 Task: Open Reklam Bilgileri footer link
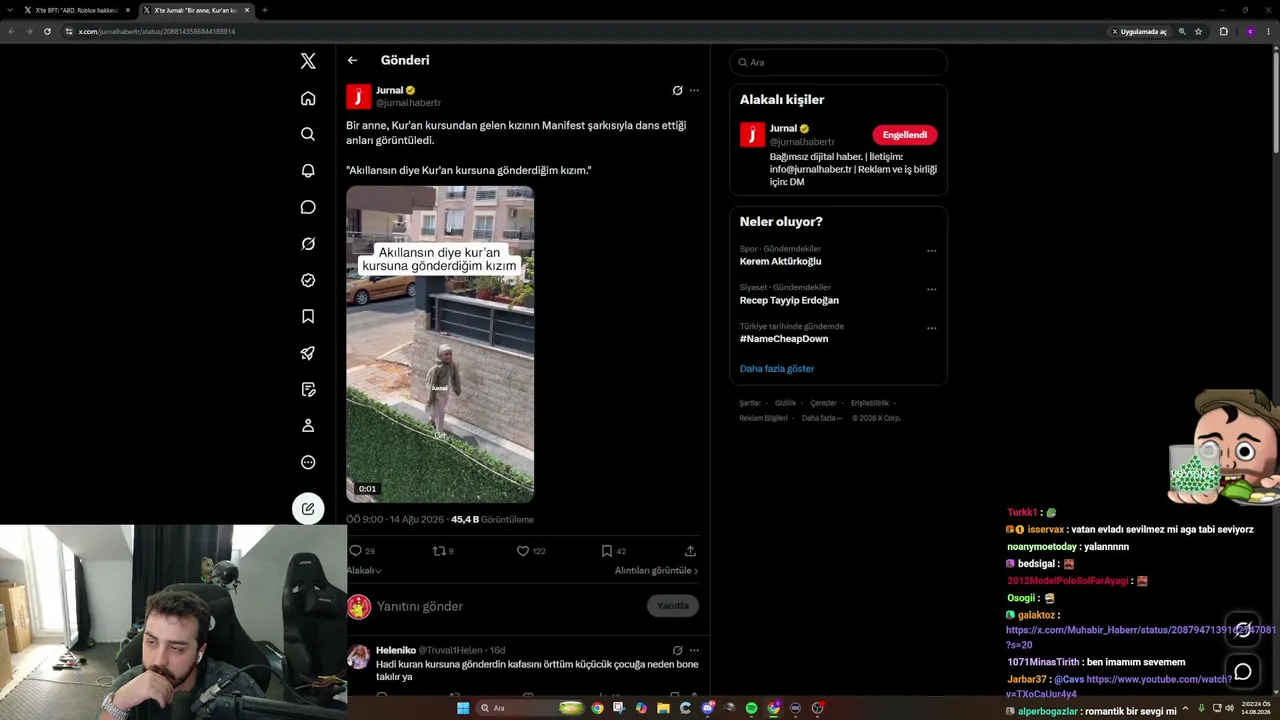(x=763, y=418)
